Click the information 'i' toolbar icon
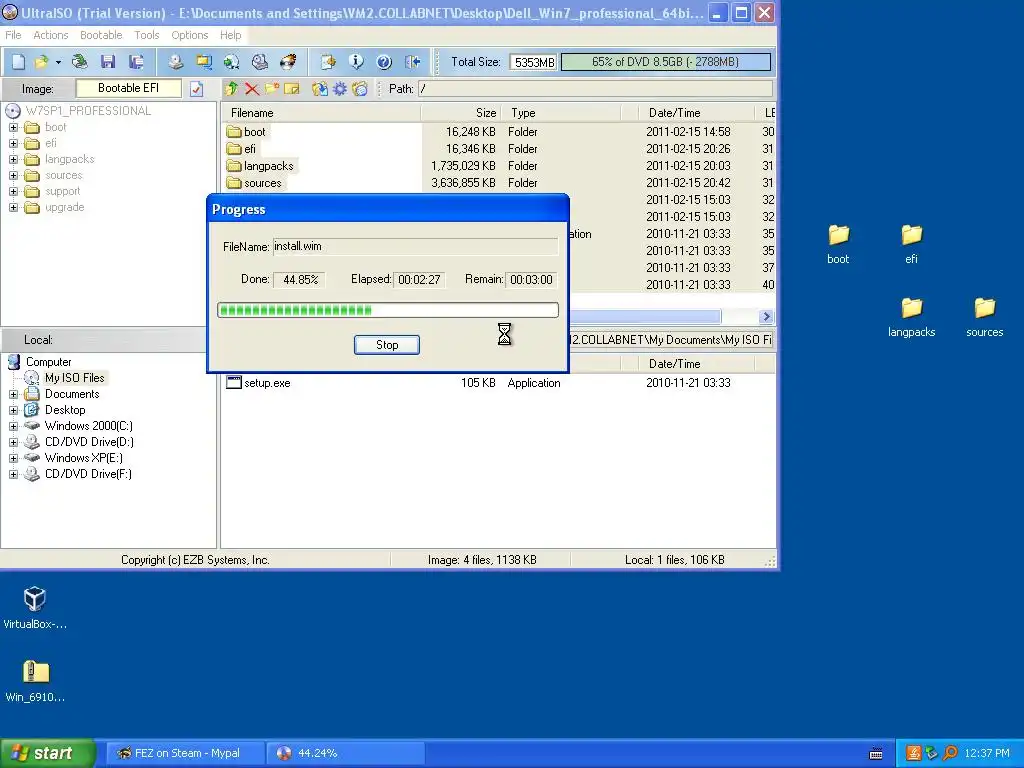 tap(356, 62)
